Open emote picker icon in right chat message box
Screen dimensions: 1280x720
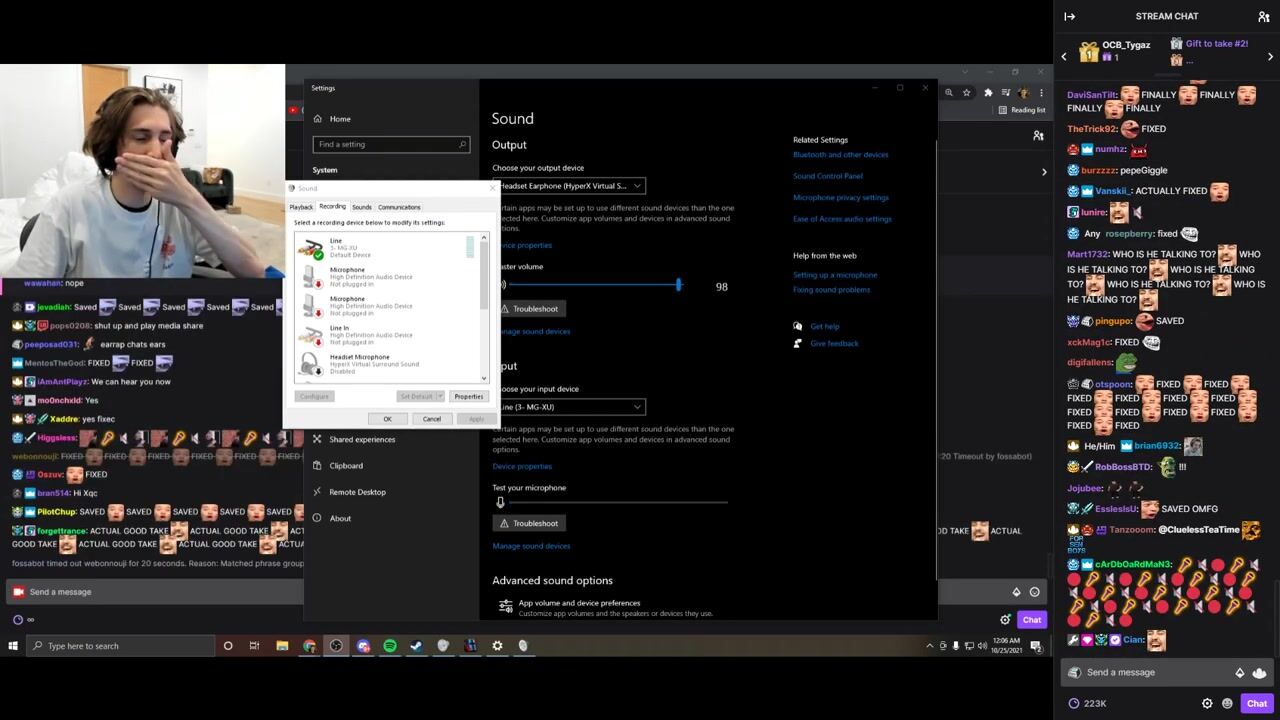tap(1259, 672)
